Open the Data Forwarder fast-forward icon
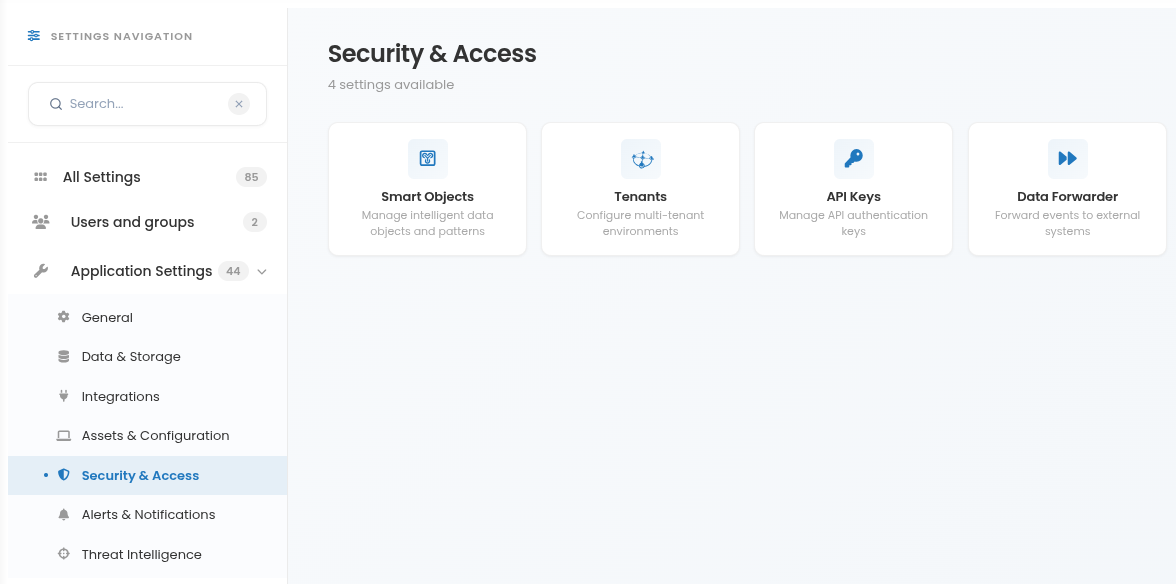This screenshot has height=584, width=1176. [1067, 158]
